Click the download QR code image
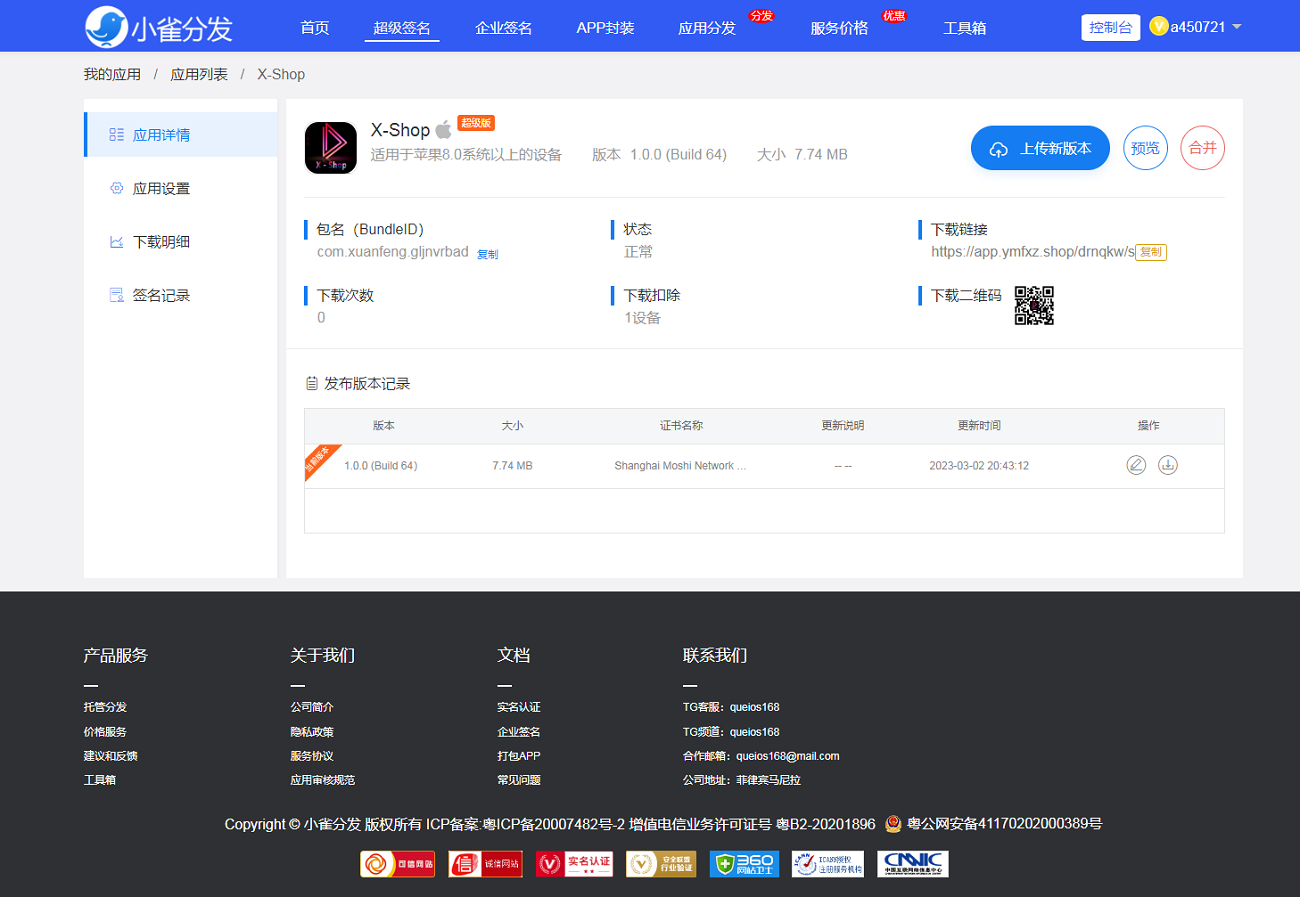Viewport: 1300px width, 897px height. (1034, 306)
